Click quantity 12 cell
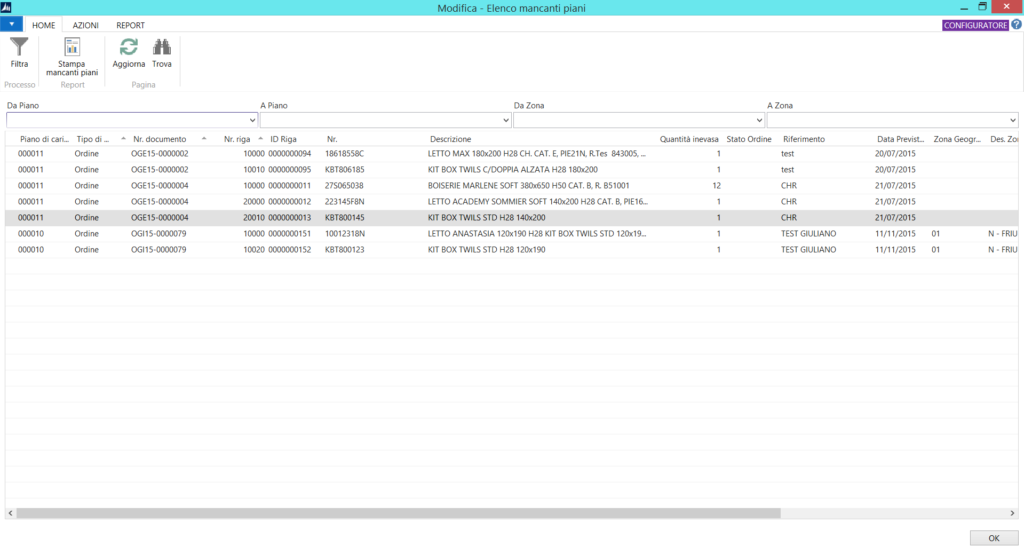The width and height of the screenshot is (1024, 547). (716, 185)
